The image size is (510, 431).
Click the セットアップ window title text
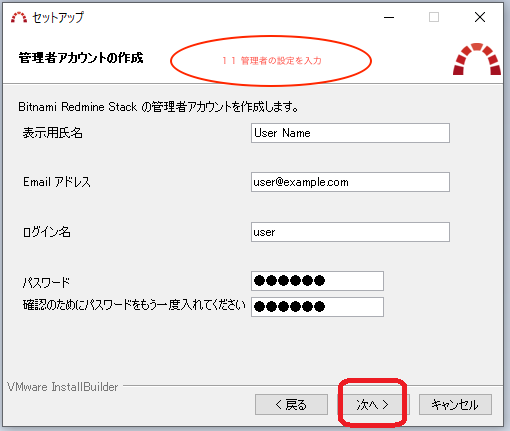click(x=58, y=17)
